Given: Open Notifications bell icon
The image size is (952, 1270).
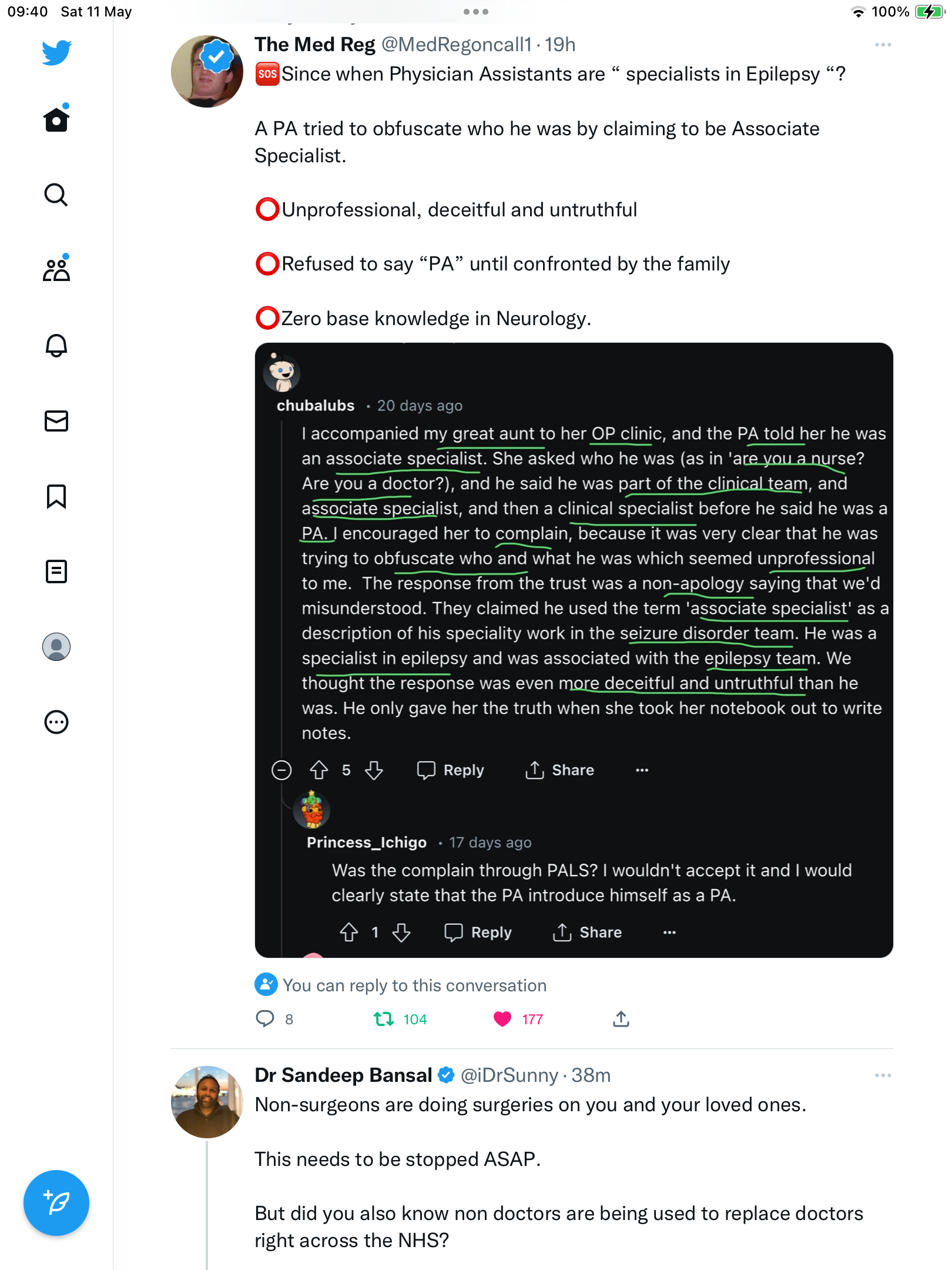Looking at the screenshot, I should point(56,345).
